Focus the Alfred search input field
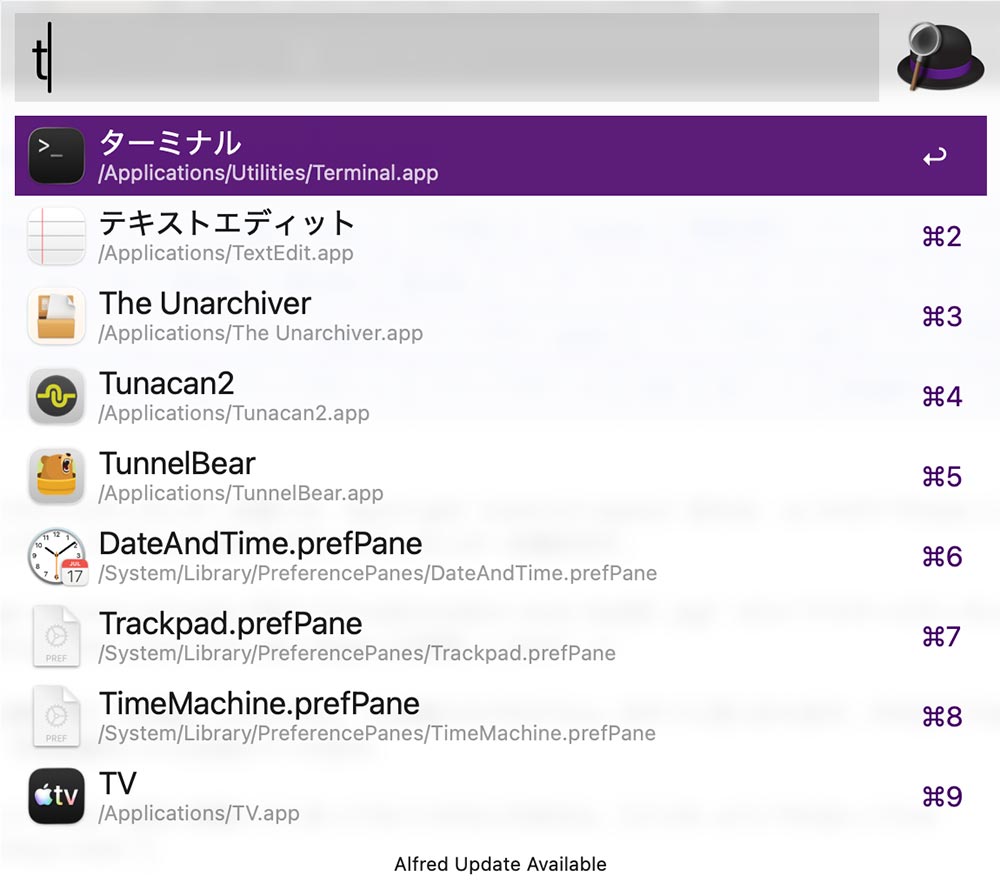This screenshot has width=1000, height=883. click(x=446, y=57)
